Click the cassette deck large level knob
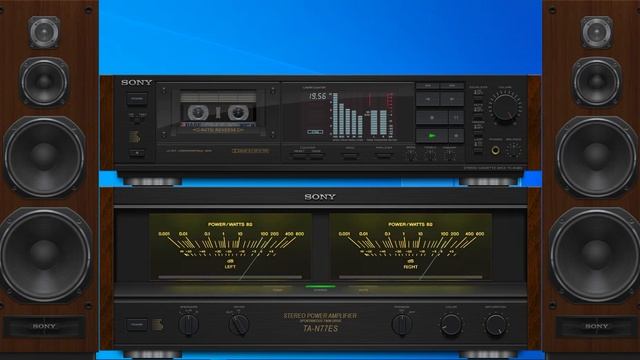The image size is (640, 360). (505, 108)
